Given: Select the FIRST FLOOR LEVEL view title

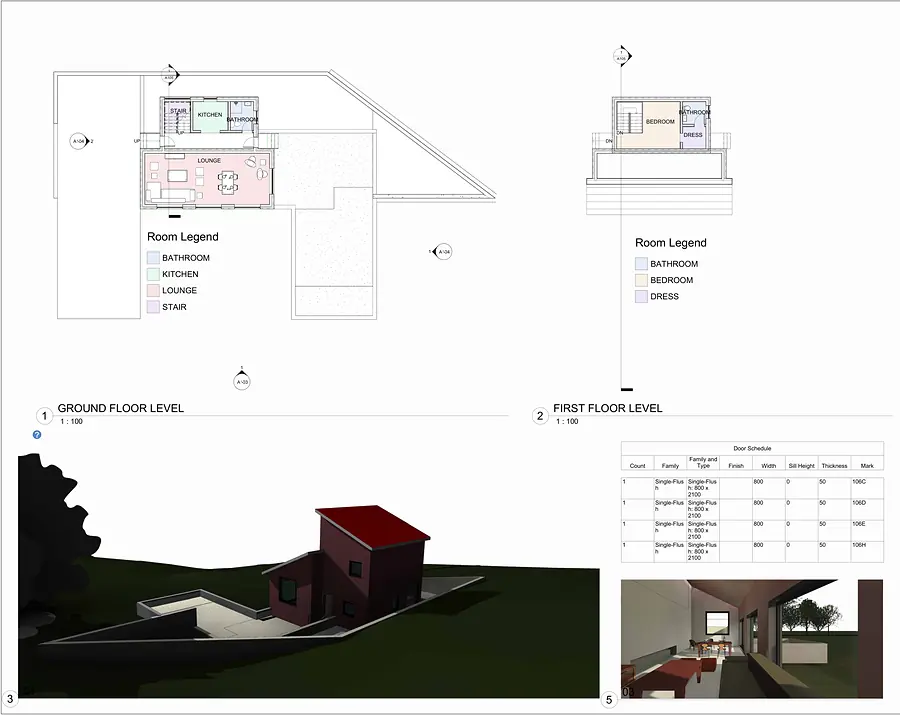Looking at the screenshot, I should tap(607, 408).
